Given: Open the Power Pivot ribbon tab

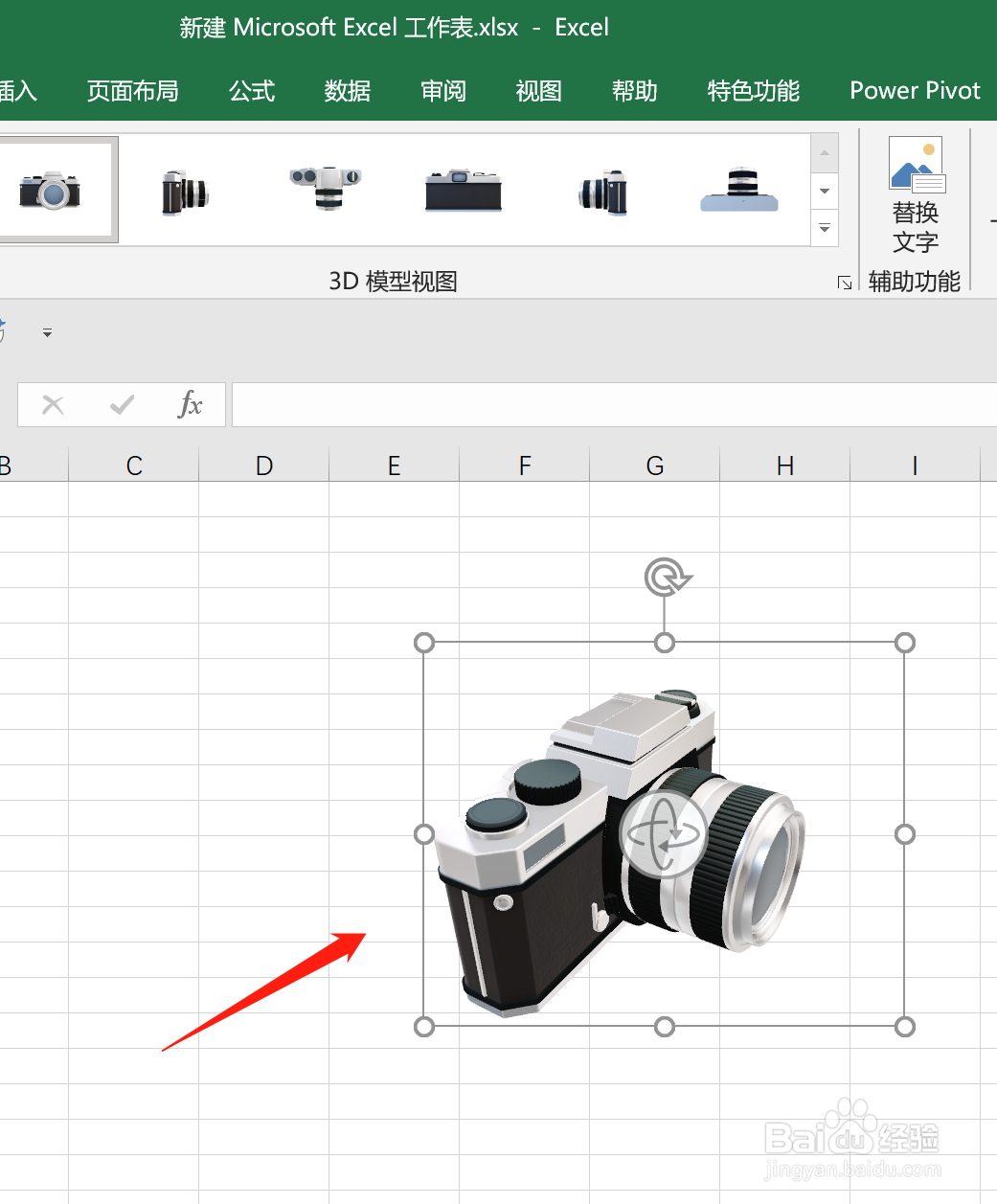Looking at the screenshot, I should click(916, 91).
